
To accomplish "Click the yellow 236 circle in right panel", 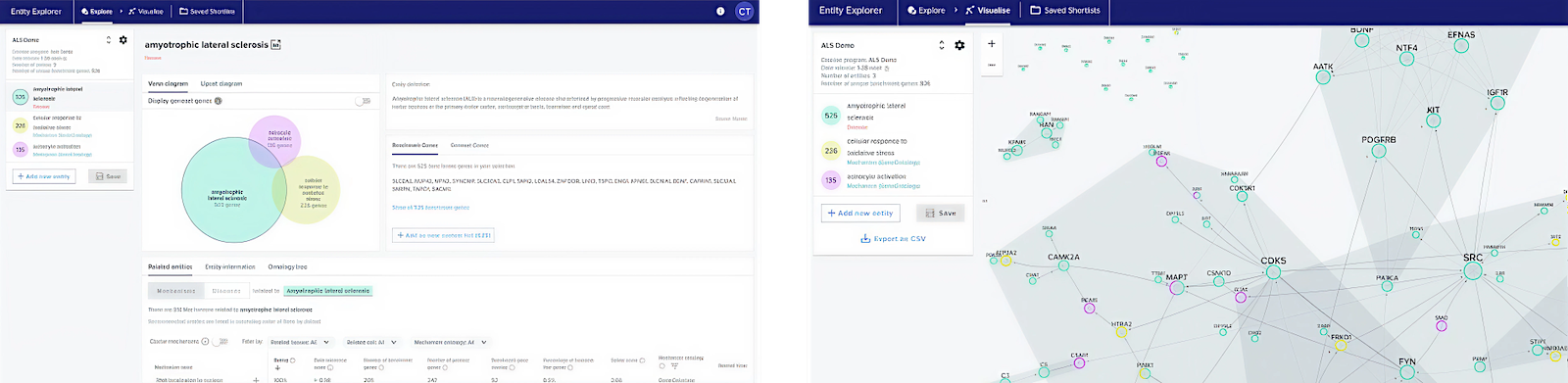I will pyautogui.click(x=831, y=151).
